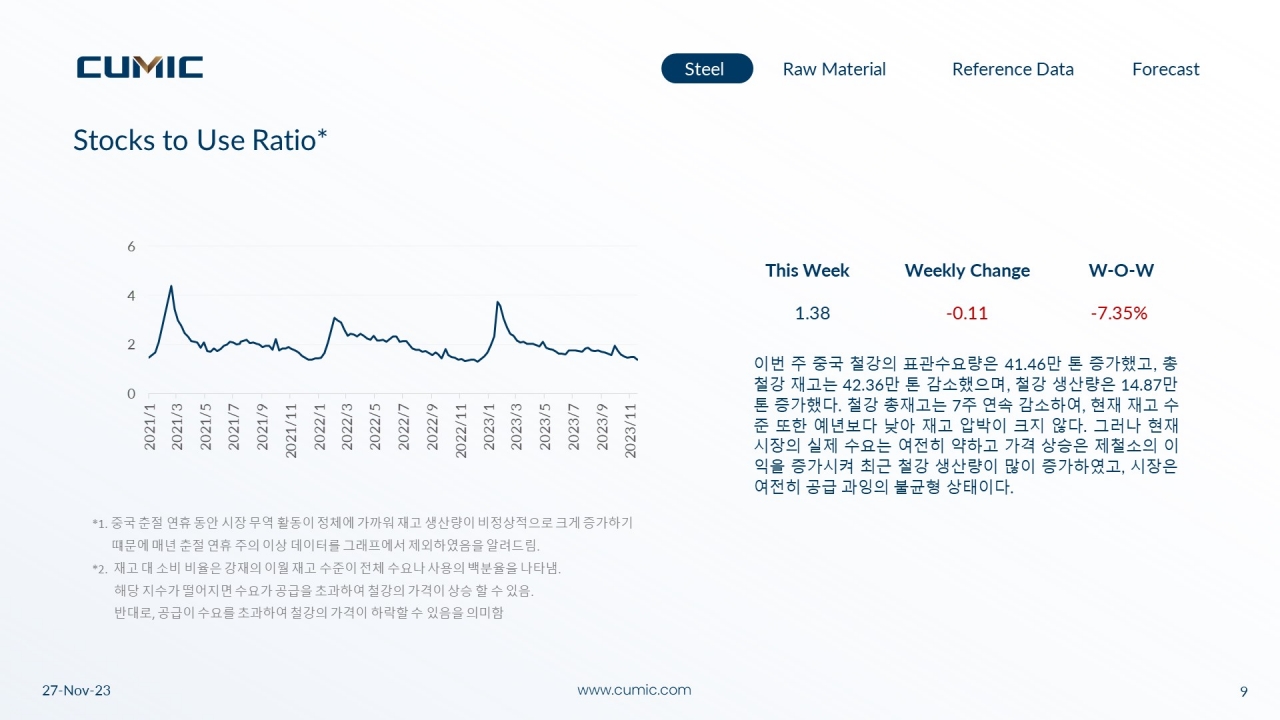Click the 2022/7 x-axis label

(405, 426)
